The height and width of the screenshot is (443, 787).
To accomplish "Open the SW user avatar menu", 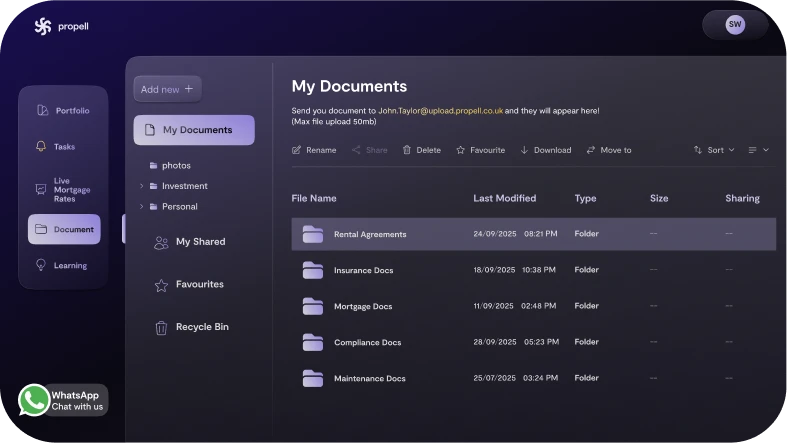I will (x=735, y=24).
